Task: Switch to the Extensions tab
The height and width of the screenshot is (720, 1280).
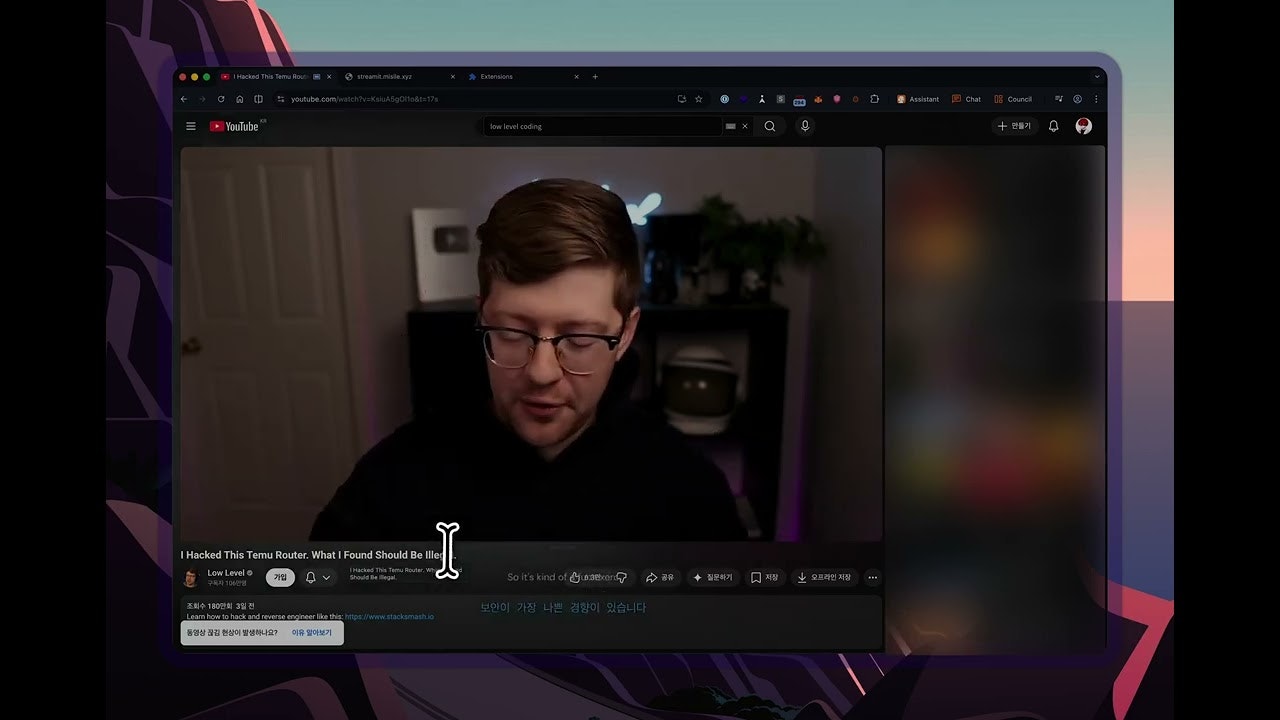Action: point(497,76)
